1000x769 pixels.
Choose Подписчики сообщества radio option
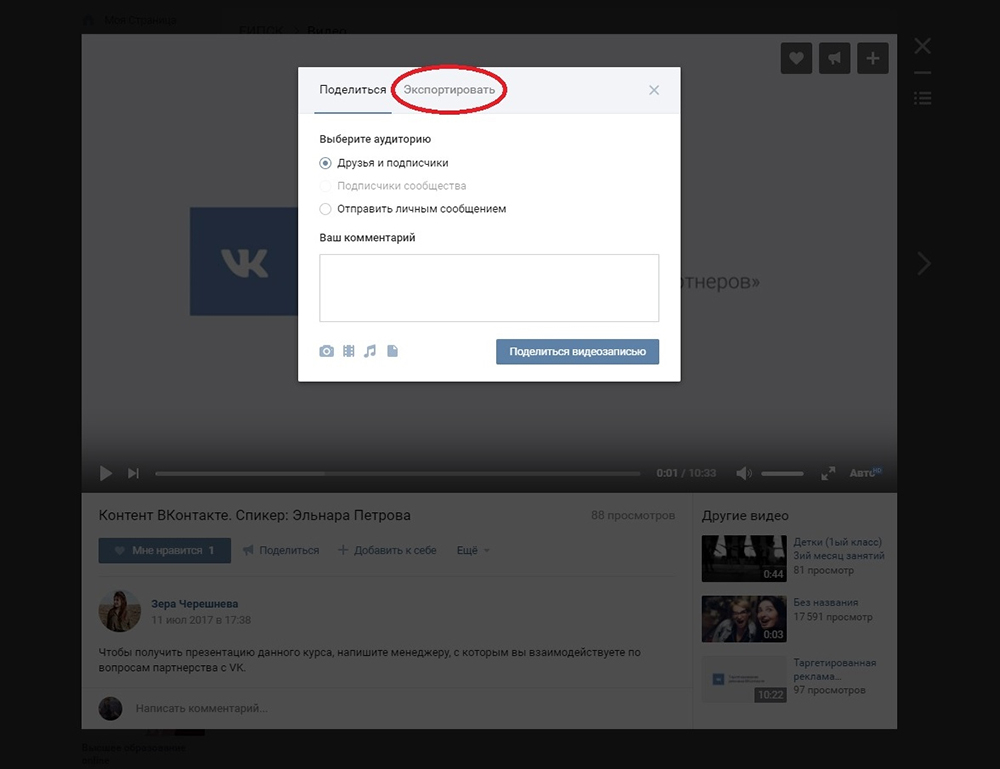pyautogui.click(x=393, y=186)
